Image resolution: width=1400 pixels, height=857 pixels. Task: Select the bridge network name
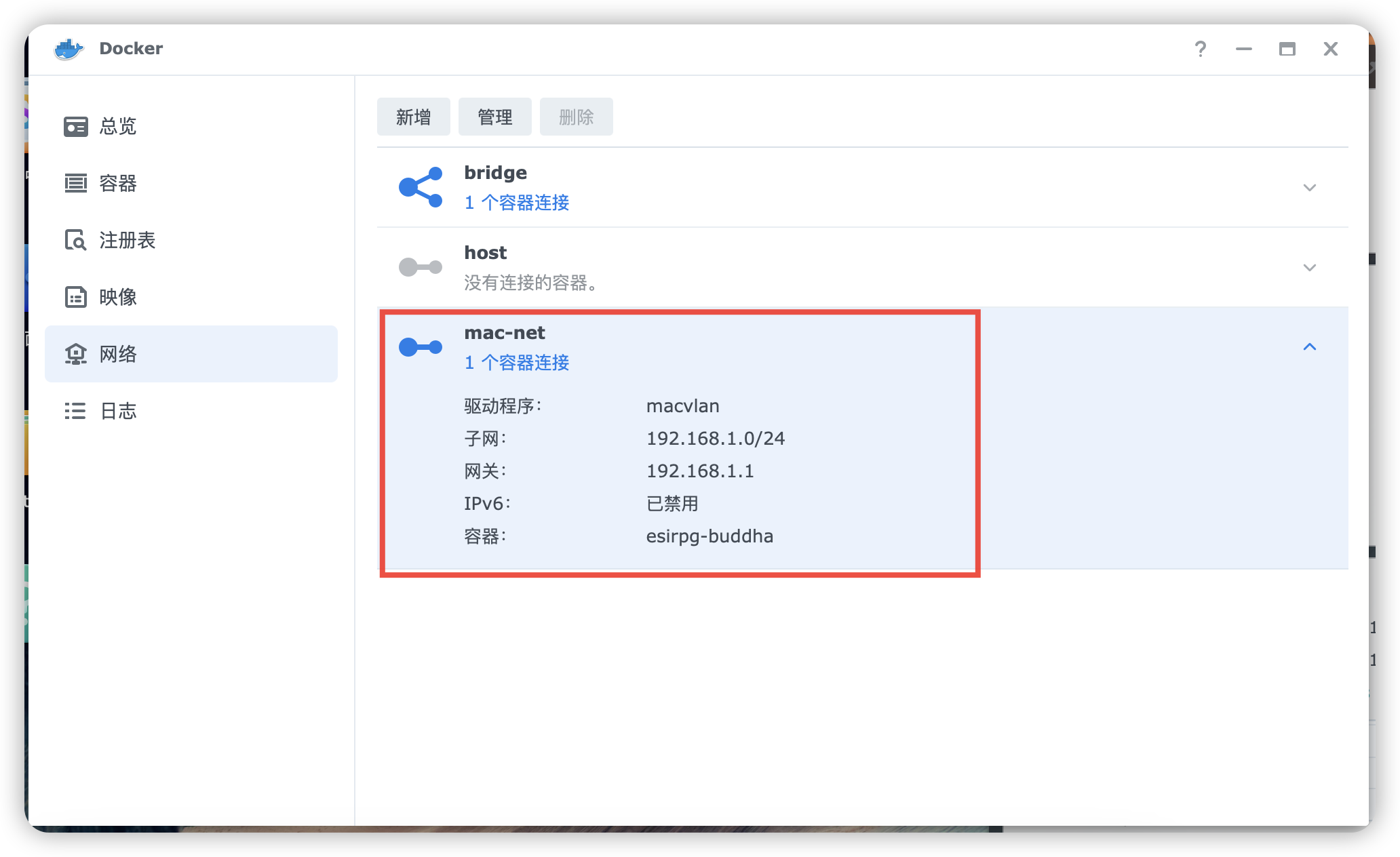click(496, 173)
